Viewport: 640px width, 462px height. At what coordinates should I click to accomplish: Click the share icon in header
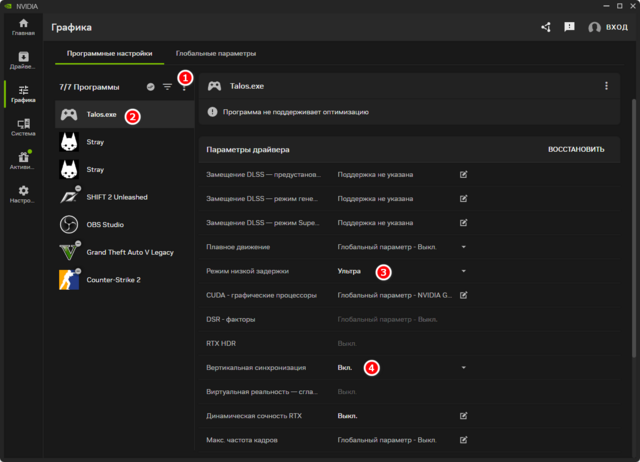(546, 27)
